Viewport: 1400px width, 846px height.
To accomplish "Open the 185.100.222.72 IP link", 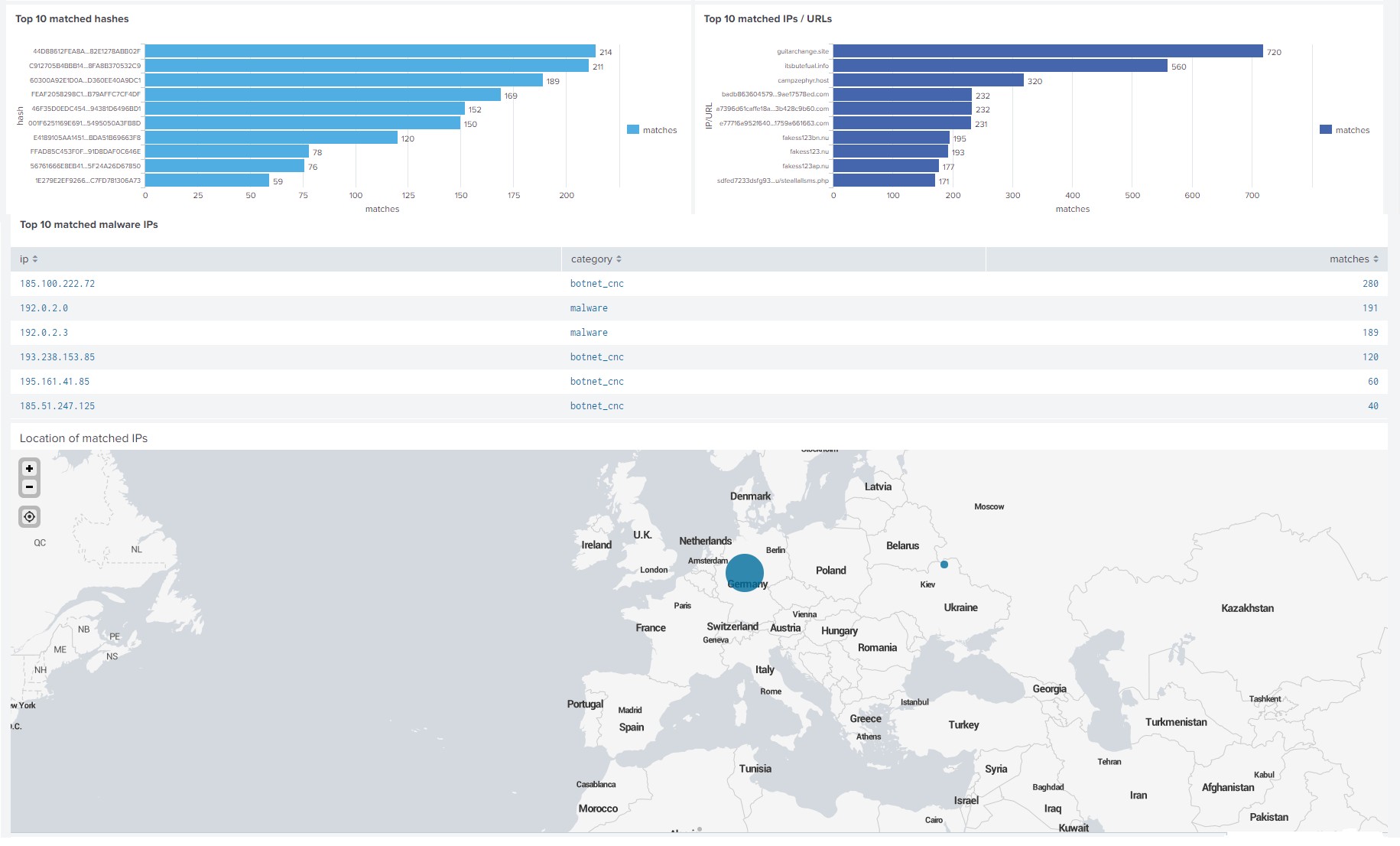I will point(57,283).
